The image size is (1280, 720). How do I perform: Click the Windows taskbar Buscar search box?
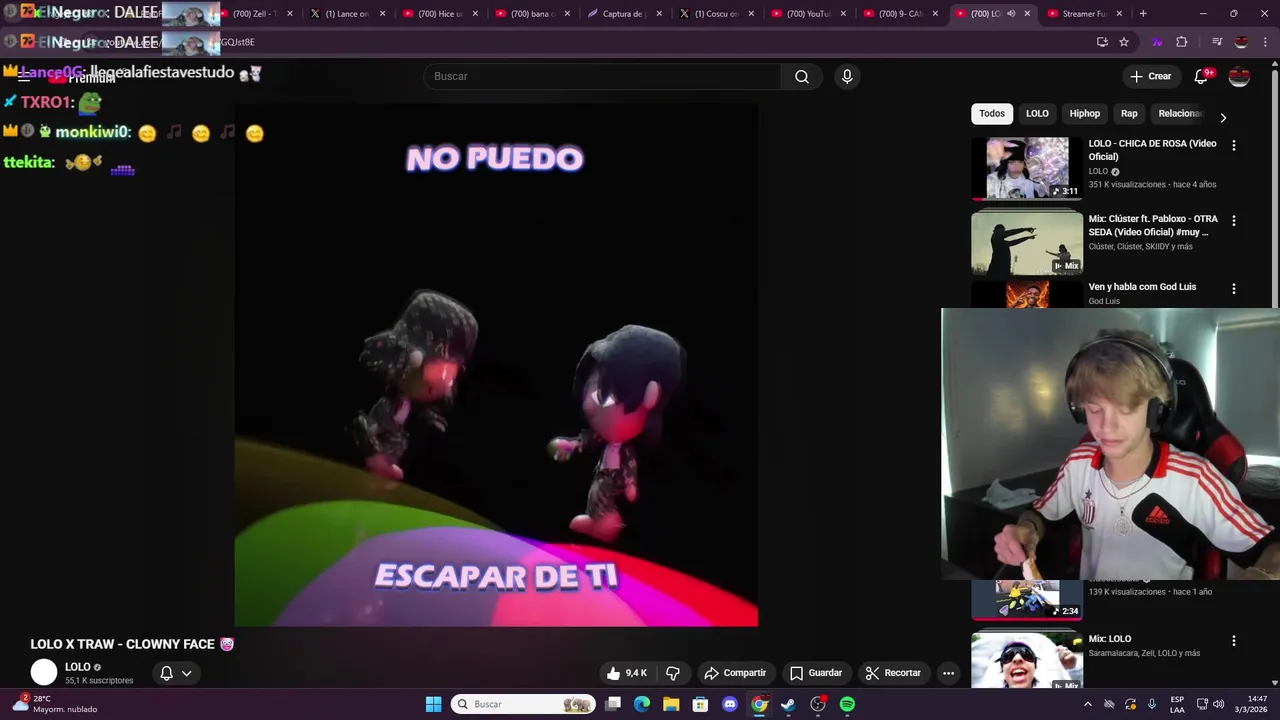click(523, 704)
